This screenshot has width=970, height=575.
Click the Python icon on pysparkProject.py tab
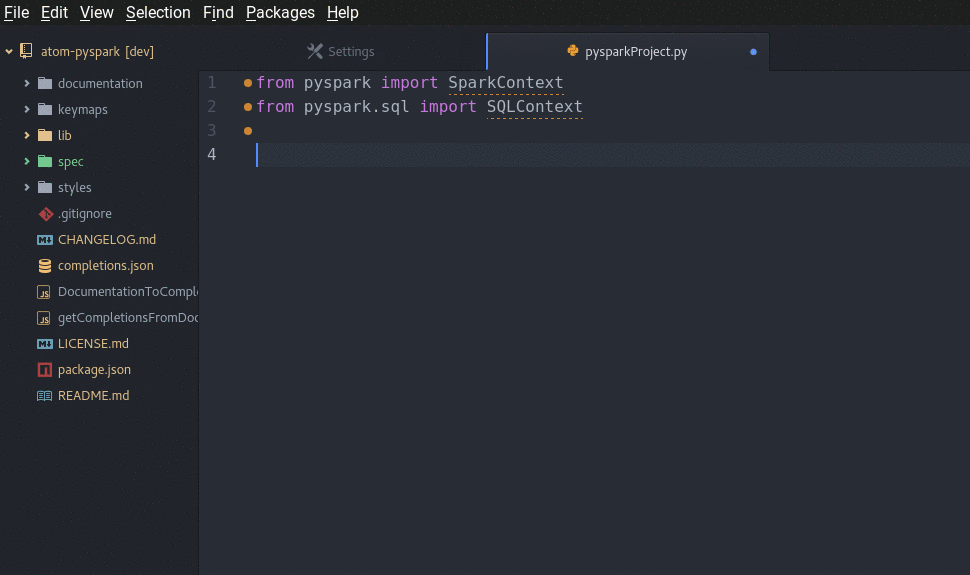pos(573,51)
